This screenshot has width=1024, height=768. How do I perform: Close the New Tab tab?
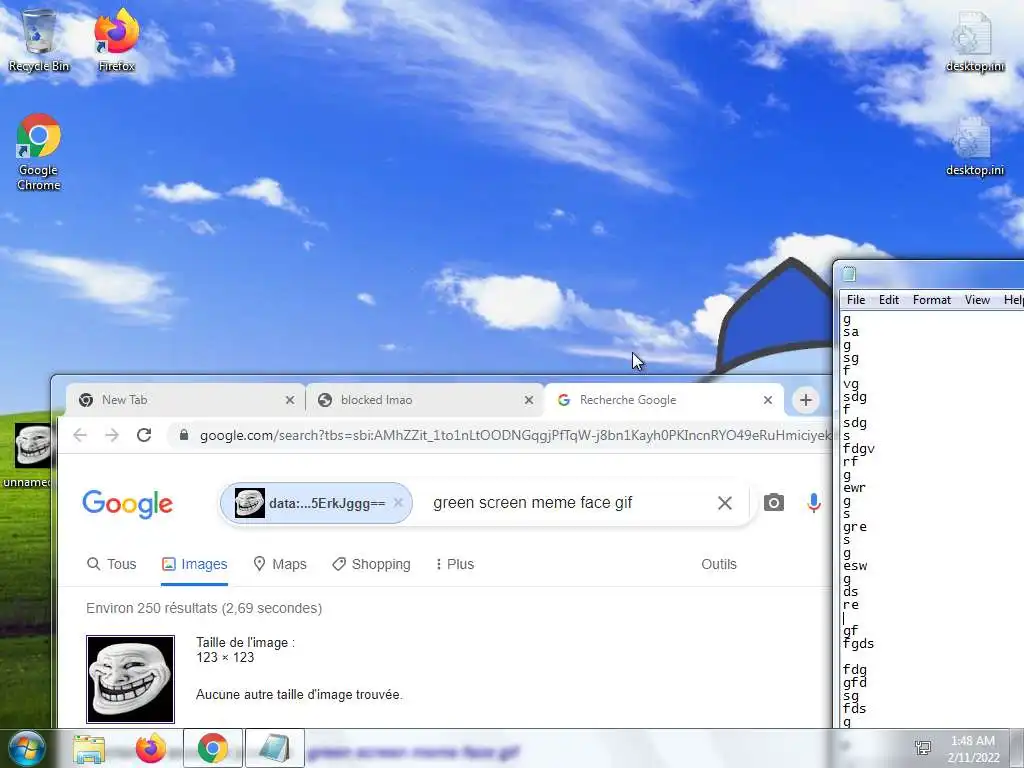pyautogui.click(x=290, y=400)
